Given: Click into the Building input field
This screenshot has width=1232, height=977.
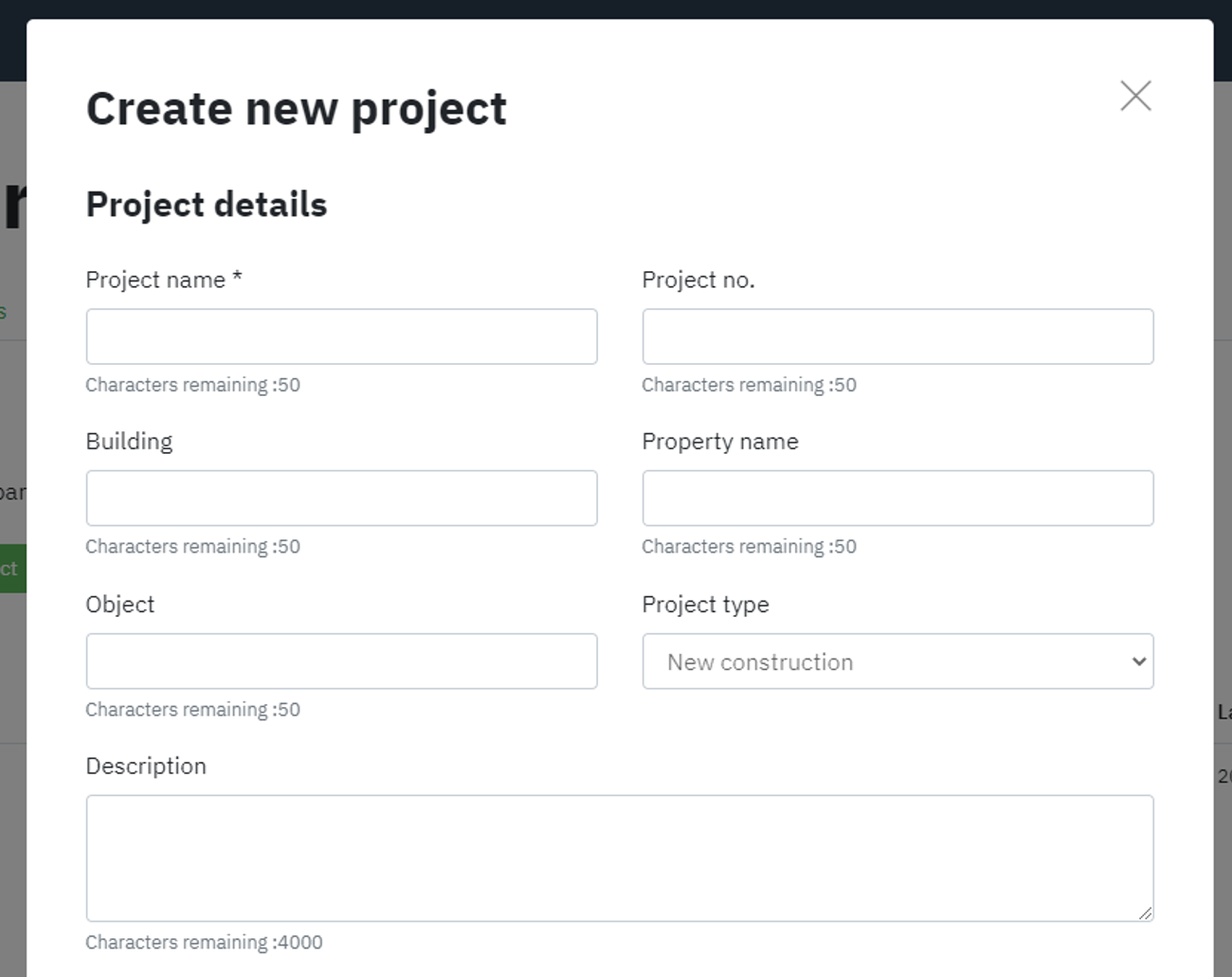Looking at the screenshot, I should point(341,498).
